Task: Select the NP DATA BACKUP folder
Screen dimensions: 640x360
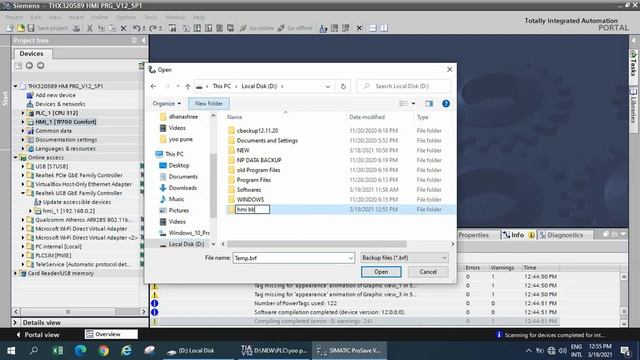Action: point(259,160)
